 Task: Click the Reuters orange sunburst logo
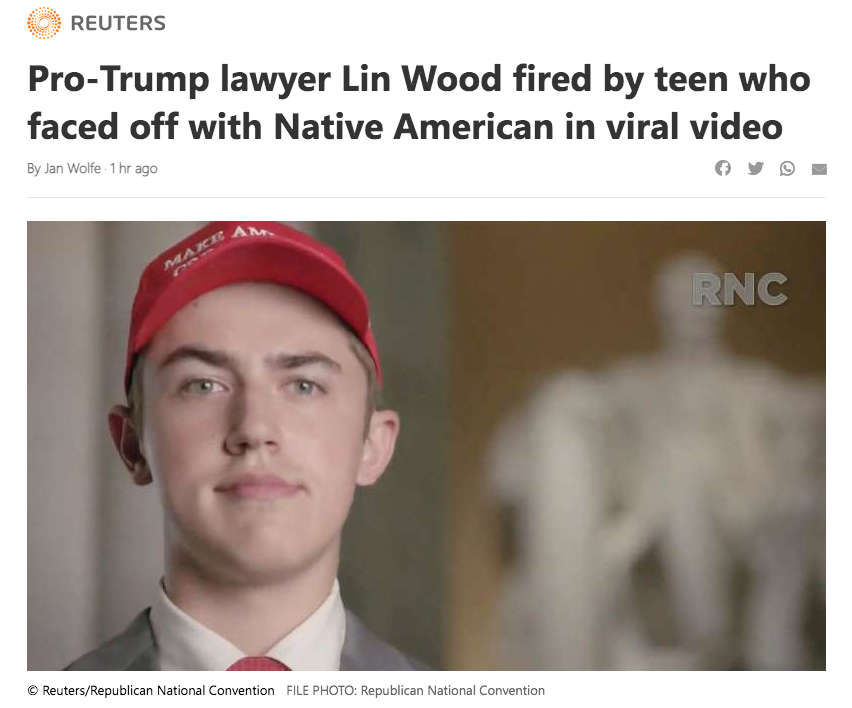coord(44,23)
